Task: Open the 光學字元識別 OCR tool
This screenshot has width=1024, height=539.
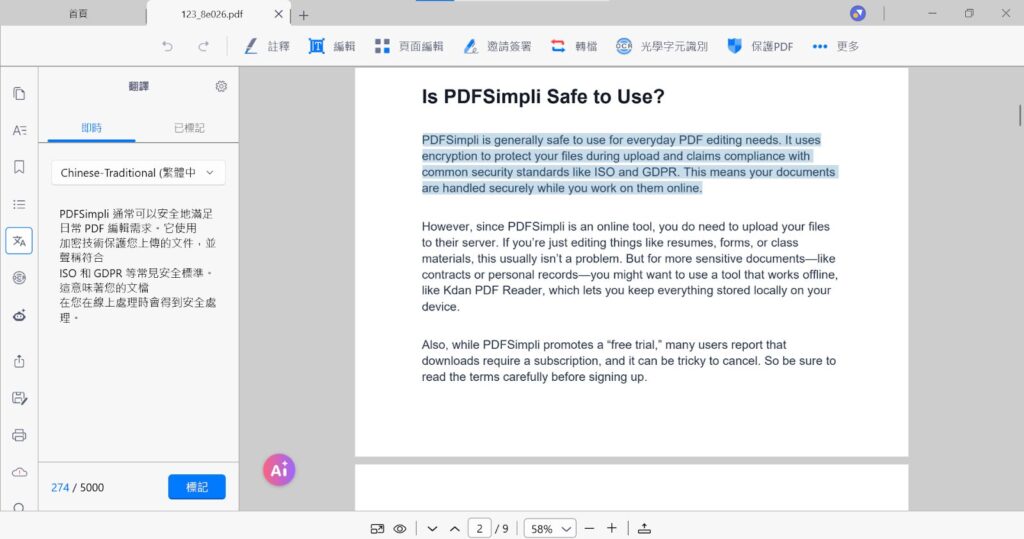Action: click(662, 46)
